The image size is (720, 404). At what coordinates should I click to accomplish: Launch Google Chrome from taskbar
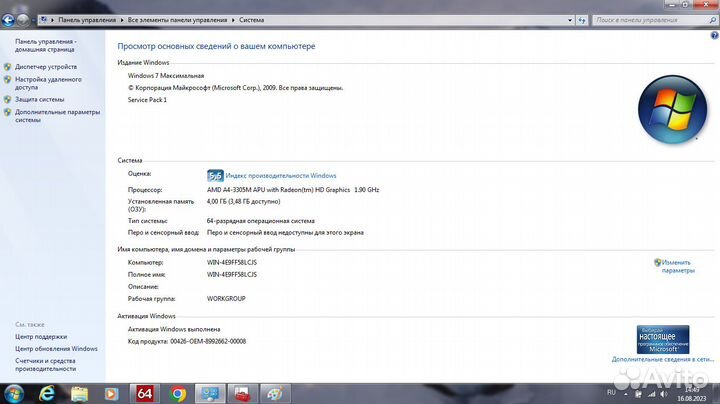click(178, 394)
